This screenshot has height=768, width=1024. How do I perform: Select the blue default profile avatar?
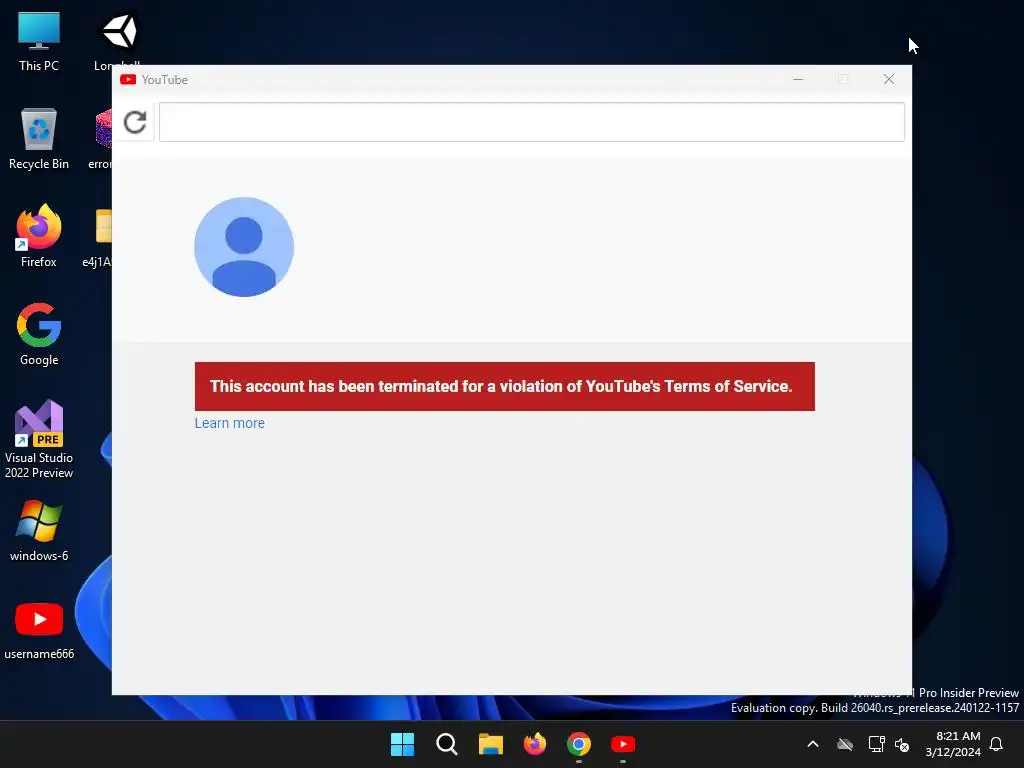tap(244, 247)
